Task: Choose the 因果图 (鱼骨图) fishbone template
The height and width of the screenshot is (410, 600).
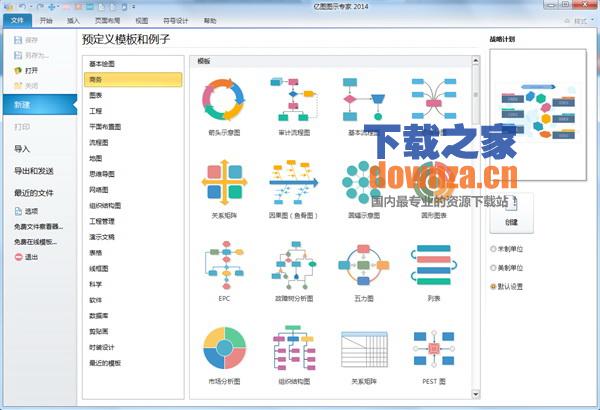Action: [x=293, y=183]
